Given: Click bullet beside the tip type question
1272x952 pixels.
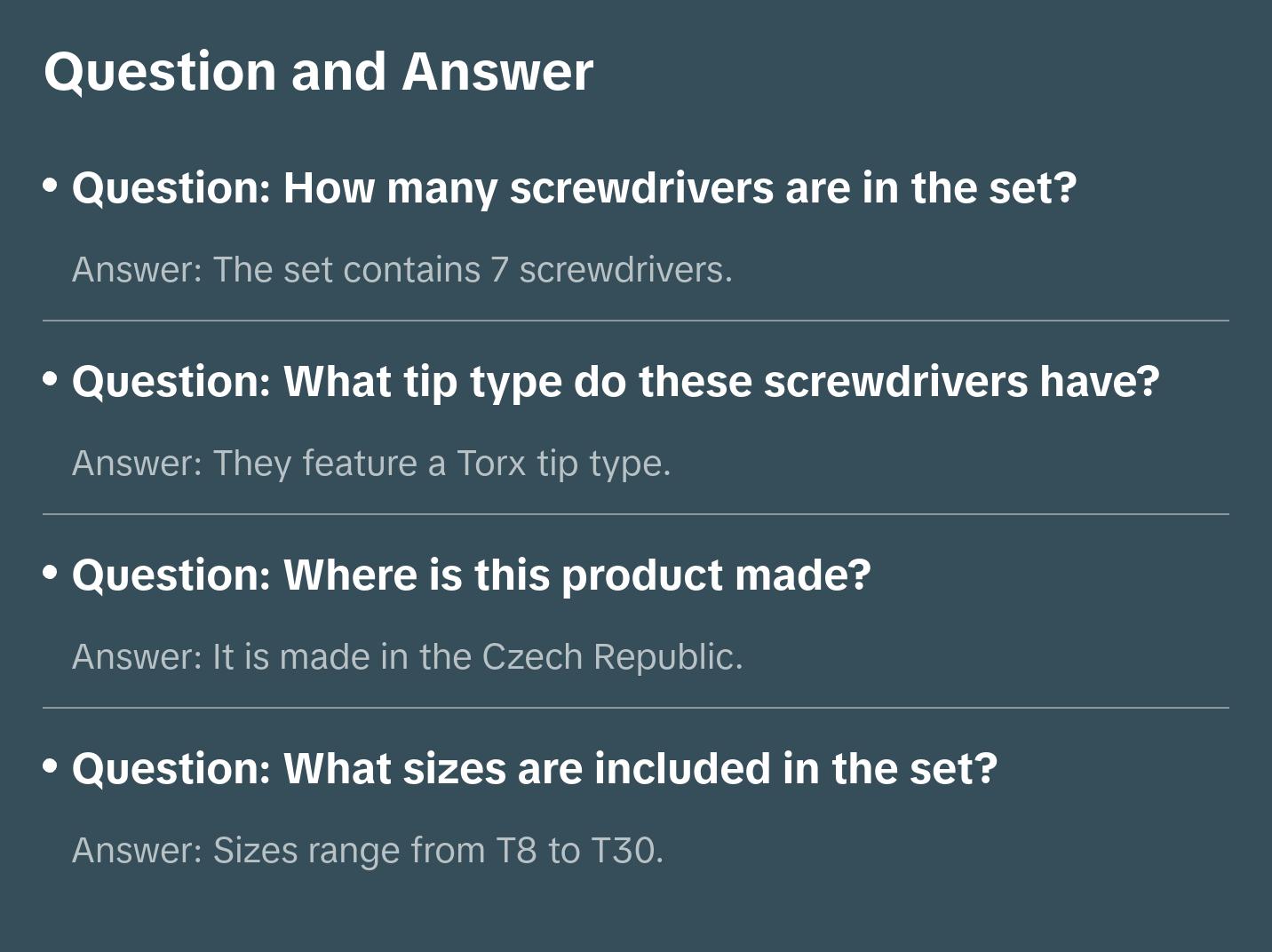Looking at the screenshot, I should pos(51,379).
